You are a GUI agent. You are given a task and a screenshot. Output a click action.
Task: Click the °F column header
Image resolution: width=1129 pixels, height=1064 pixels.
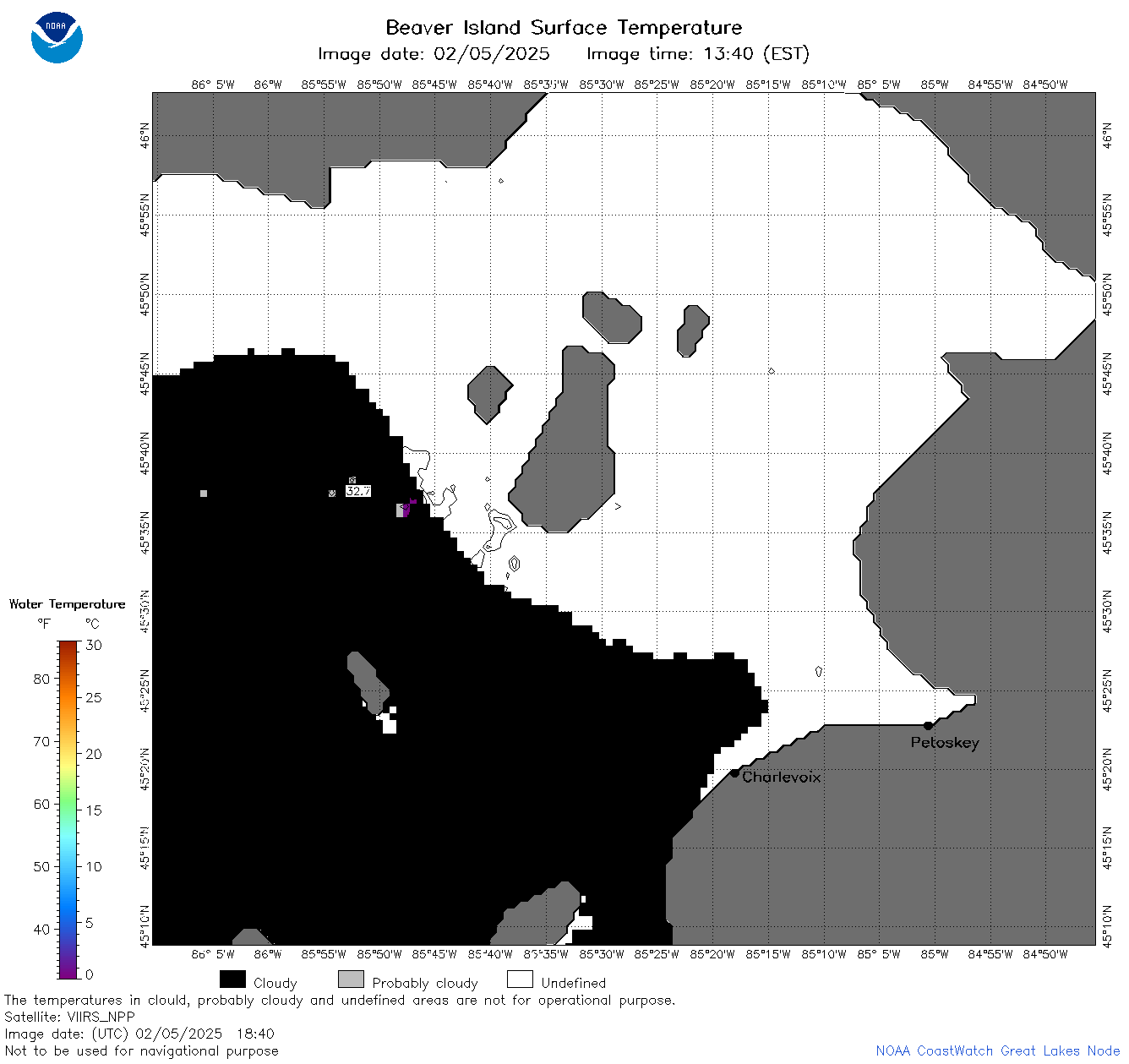[x=44, y=625]
